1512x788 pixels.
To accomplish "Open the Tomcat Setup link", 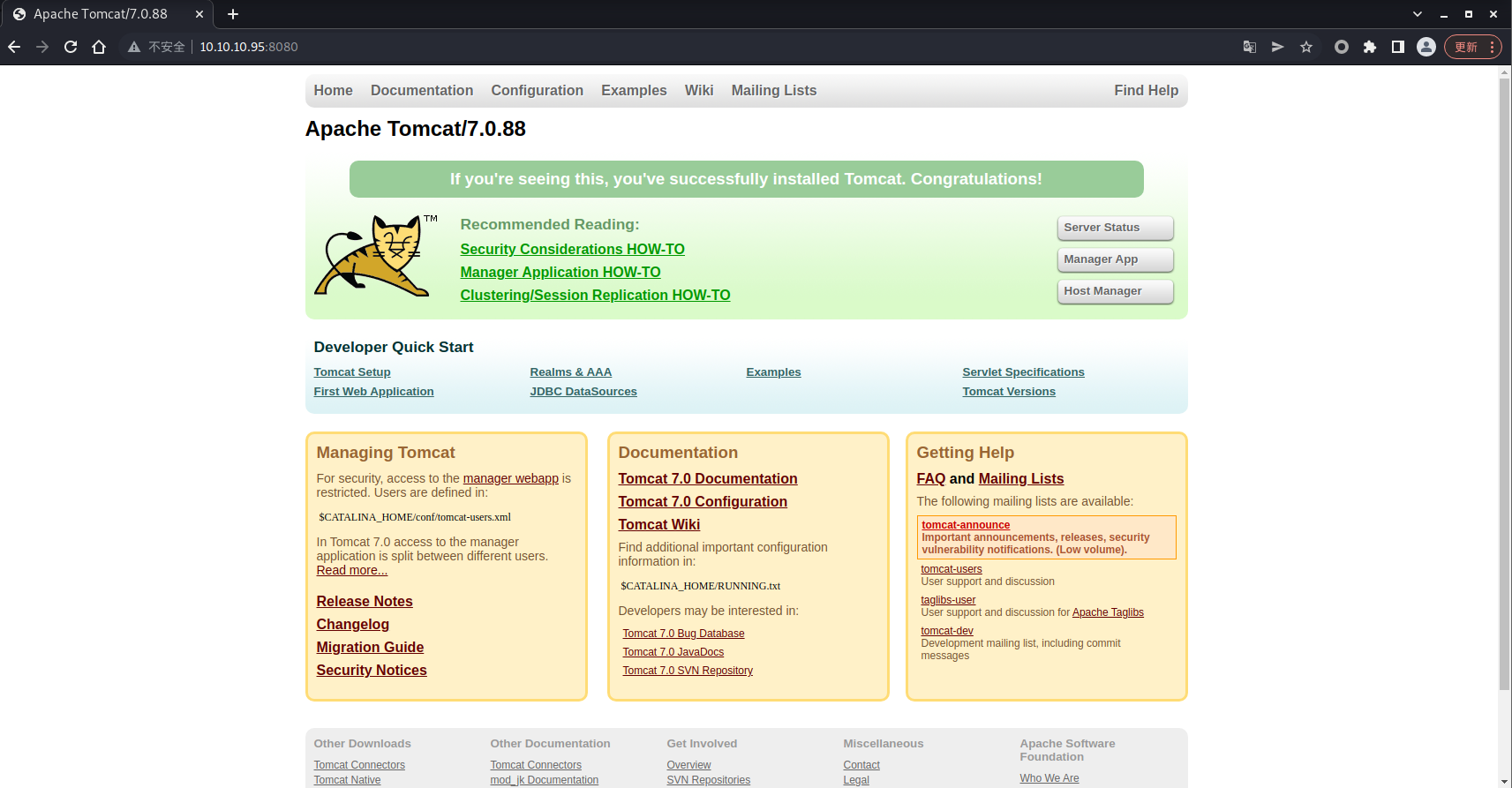I will click(352, 371).
